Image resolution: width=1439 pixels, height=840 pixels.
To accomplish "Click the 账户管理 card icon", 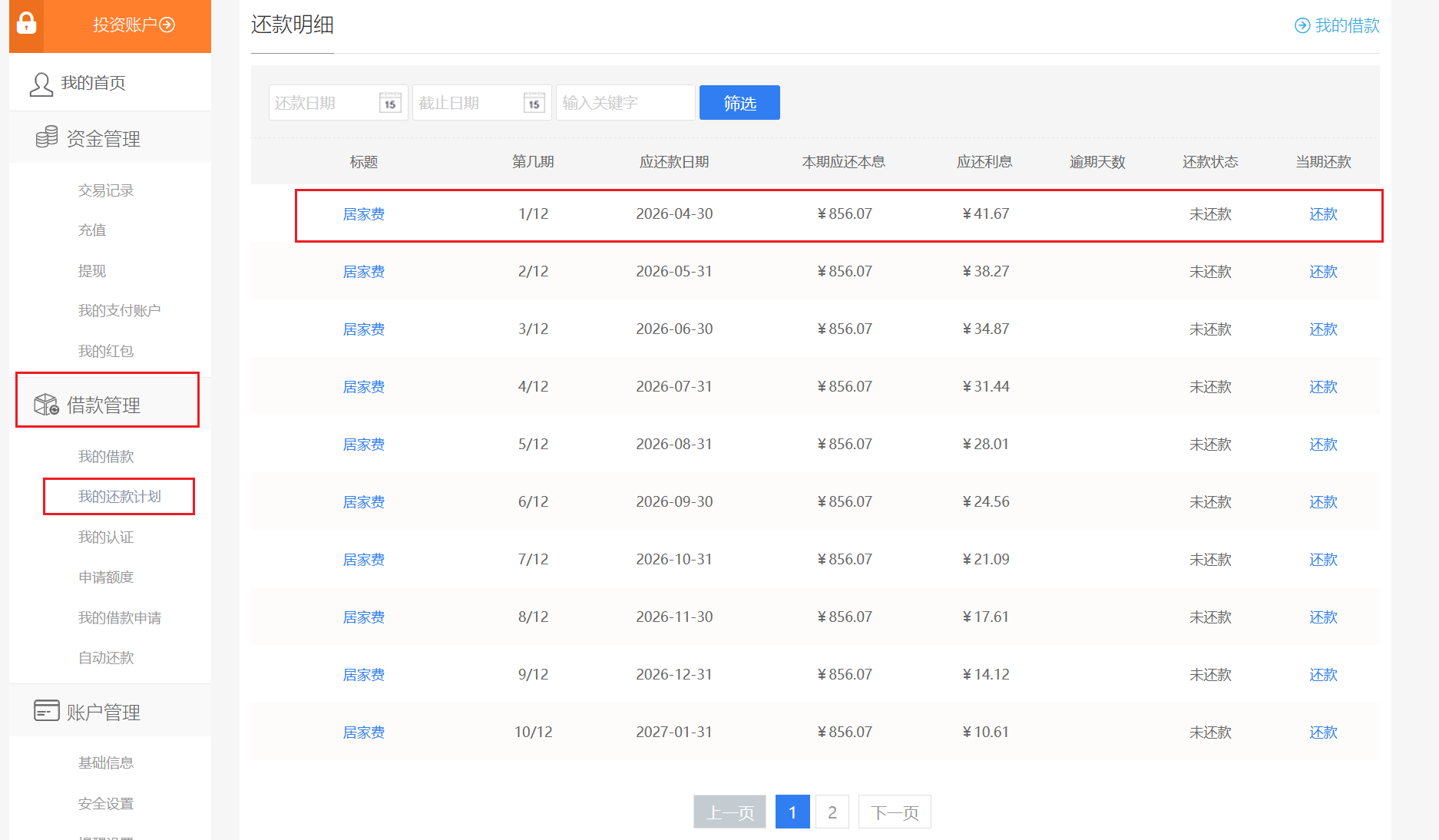I will point(46,711).
